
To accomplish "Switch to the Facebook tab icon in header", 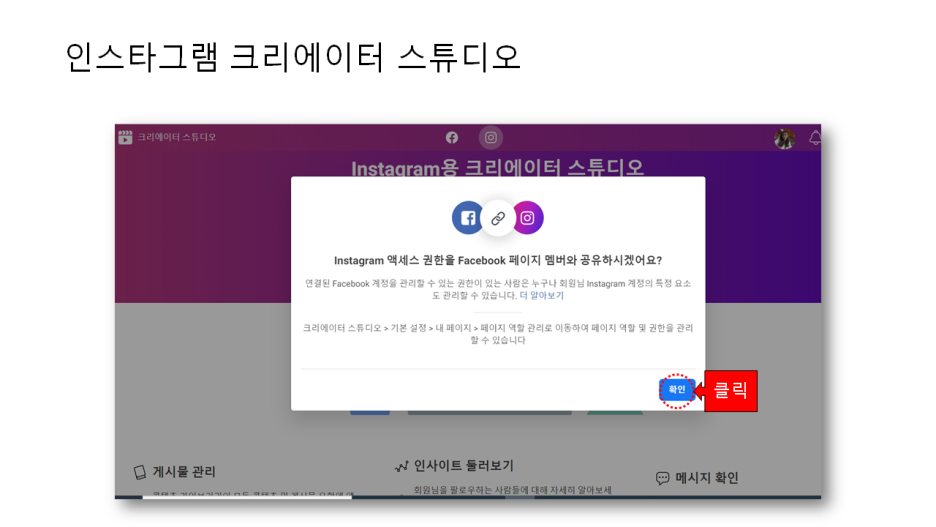I will [452, 138].
